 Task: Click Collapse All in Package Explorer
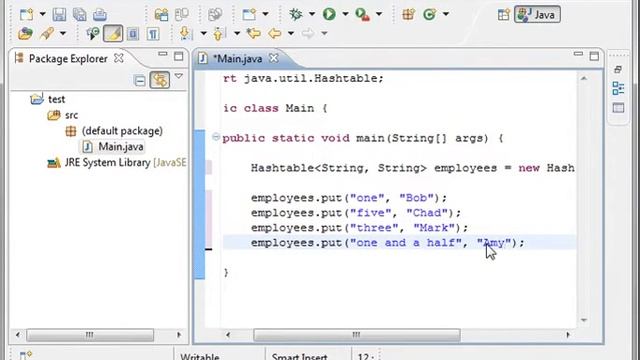click(x=140, y=80)
